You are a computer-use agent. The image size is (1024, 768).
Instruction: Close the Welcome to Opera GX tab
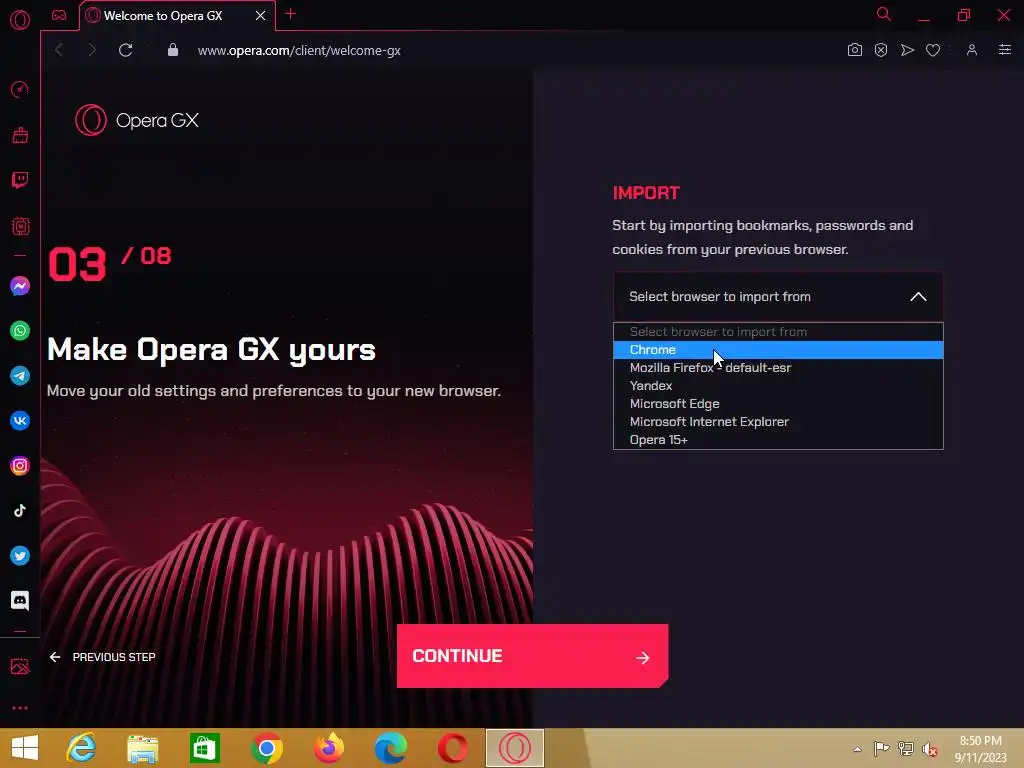(260, 15)
